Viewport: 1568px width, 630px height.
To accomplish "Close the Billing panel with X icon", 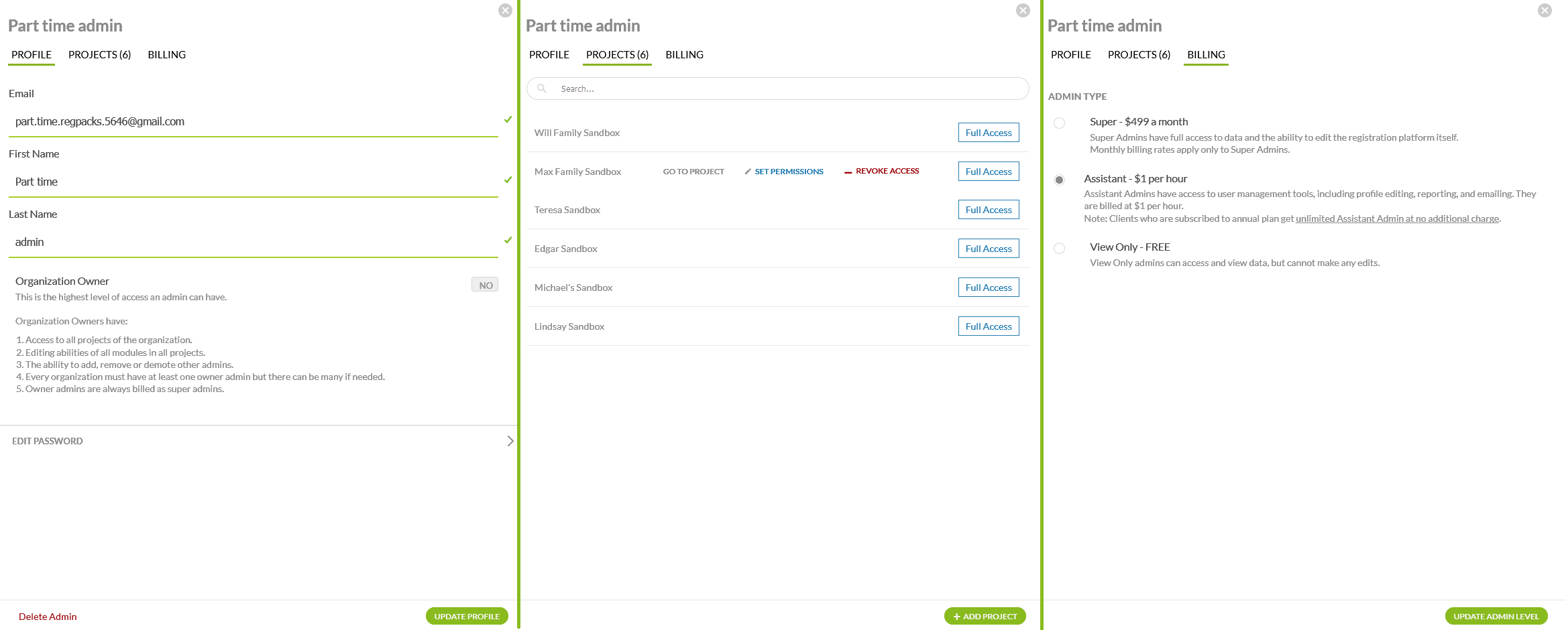I will pyautogui.click(x=1545, y=11).
